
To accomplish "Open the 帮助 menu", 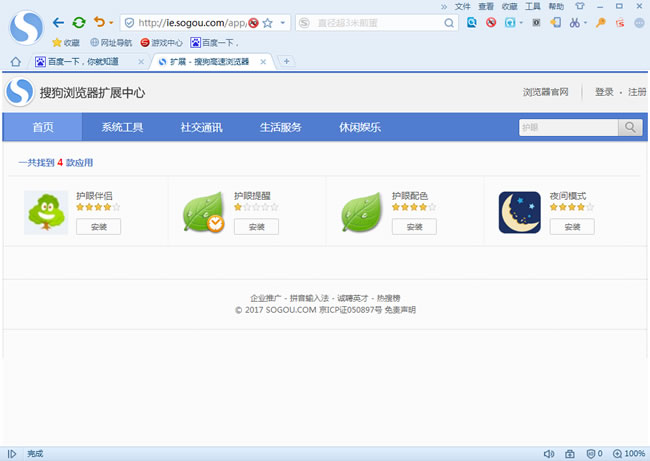I will pos(556,6).
